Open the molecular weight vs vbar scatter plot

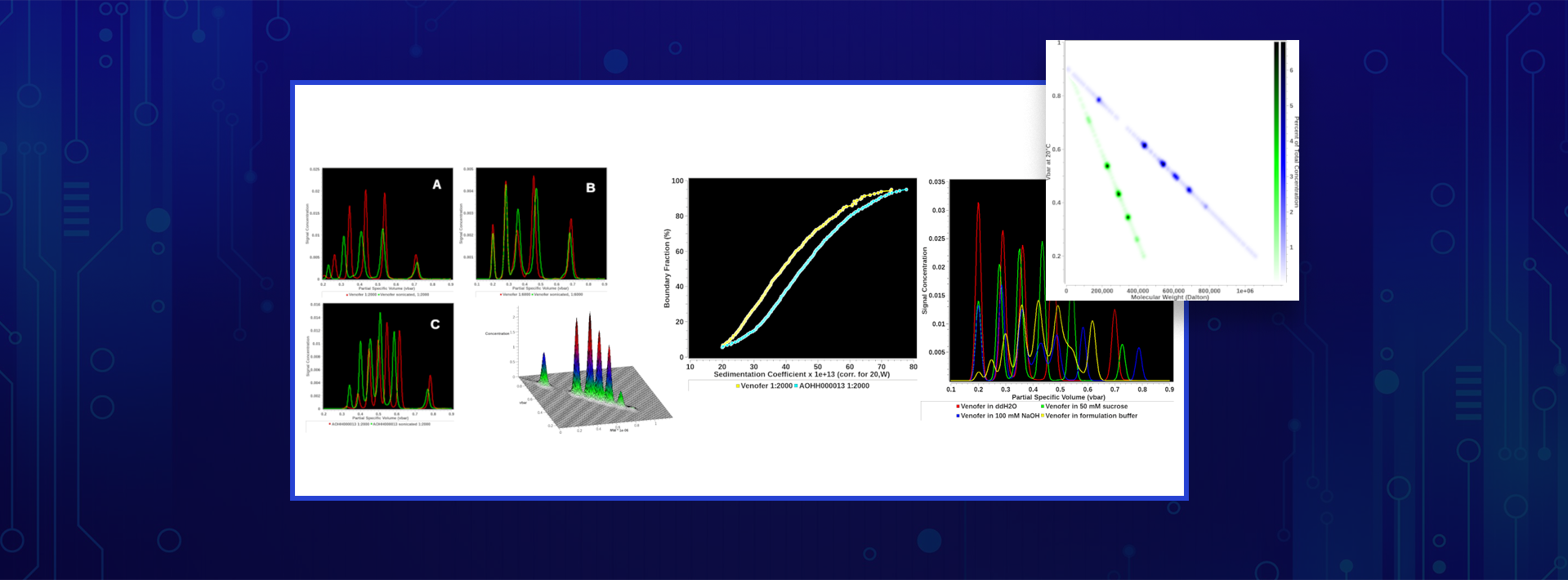pos(1168,163)
